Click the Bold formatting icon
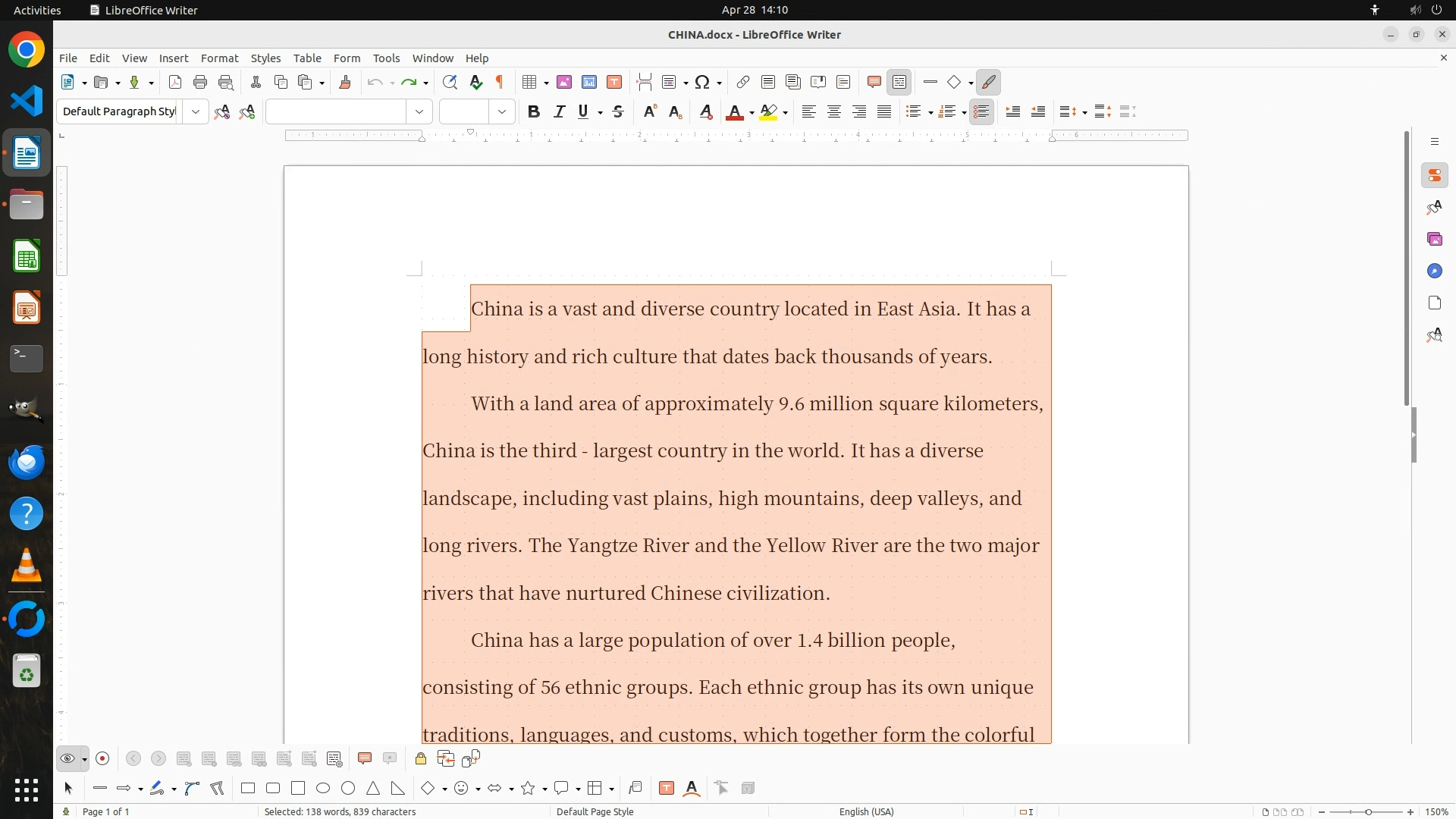Image resolution: width=1456 pixels, height=819 pixels. 534,112
